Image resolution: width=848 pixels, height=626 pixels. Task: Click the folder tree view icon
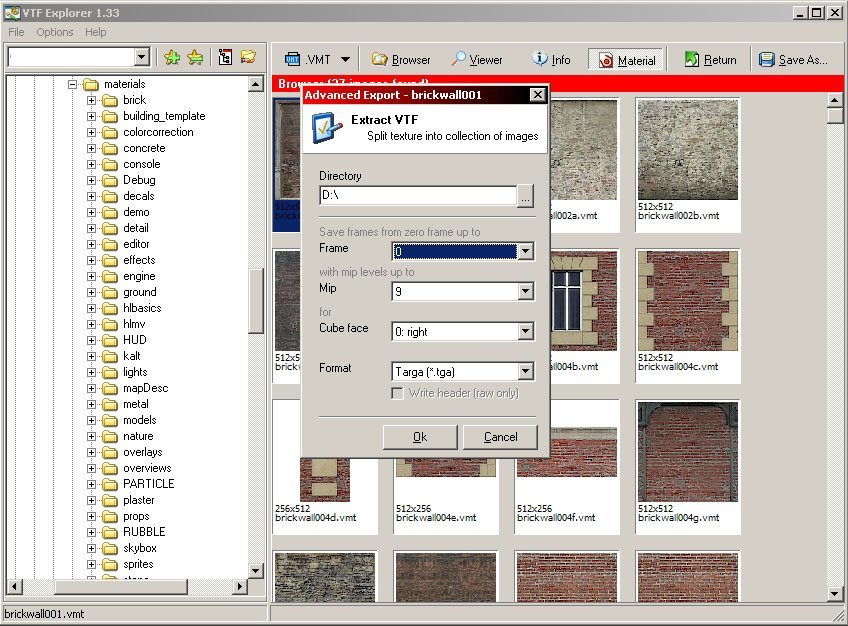[225, 57]
